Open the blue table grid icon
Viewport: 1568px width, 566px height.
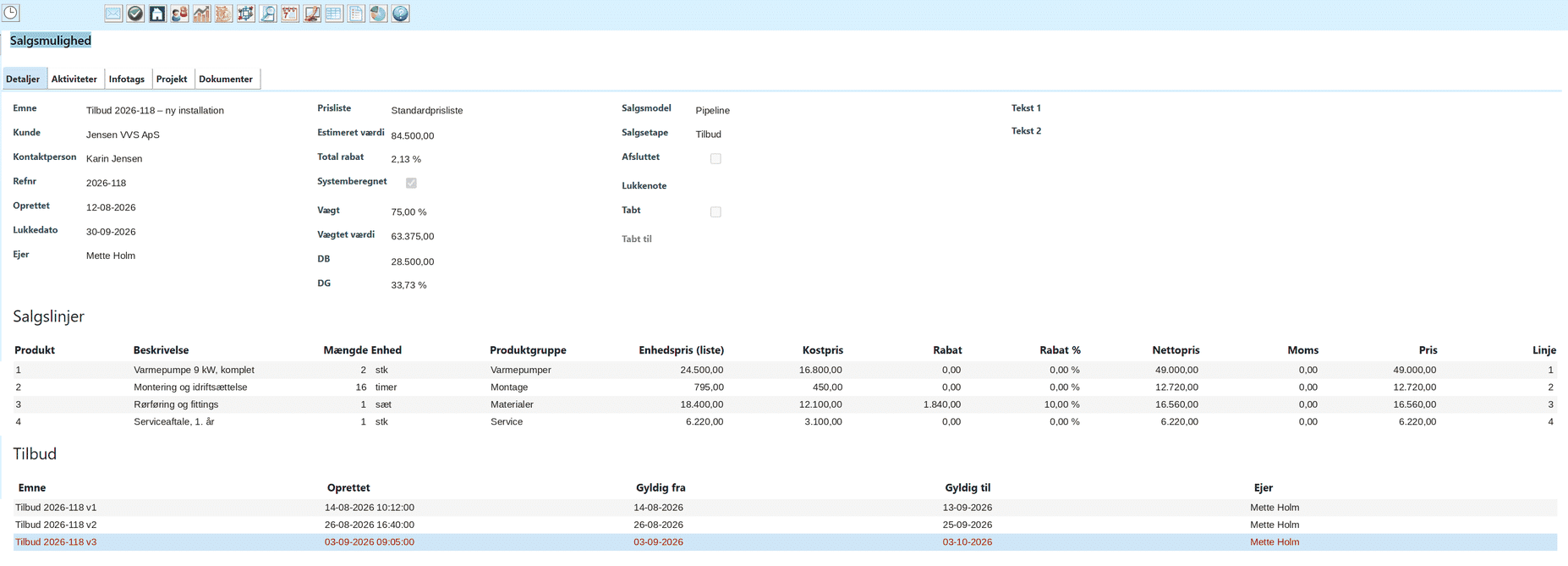(334, 14)
